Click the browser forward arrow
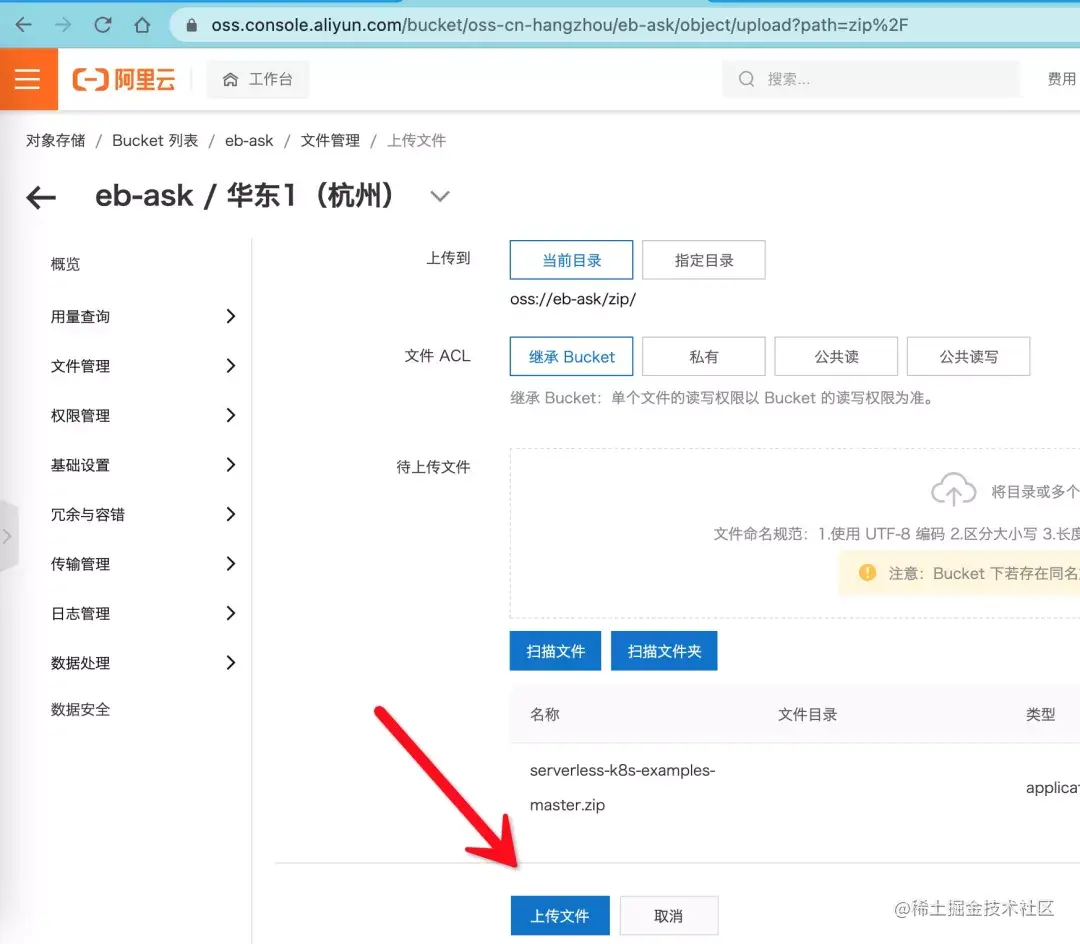The height and width of the screenshot is (944, 1080). coord(63,25)
